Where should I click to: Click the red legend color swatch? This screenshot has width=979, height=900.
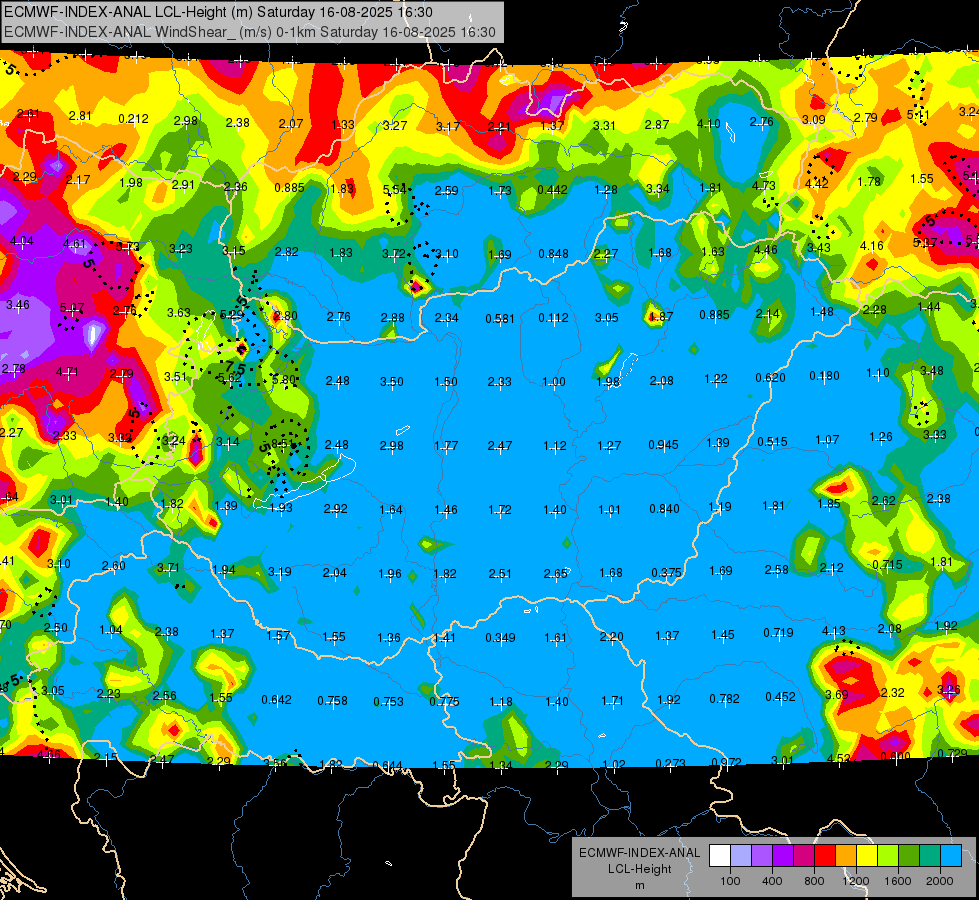point(825,856)
